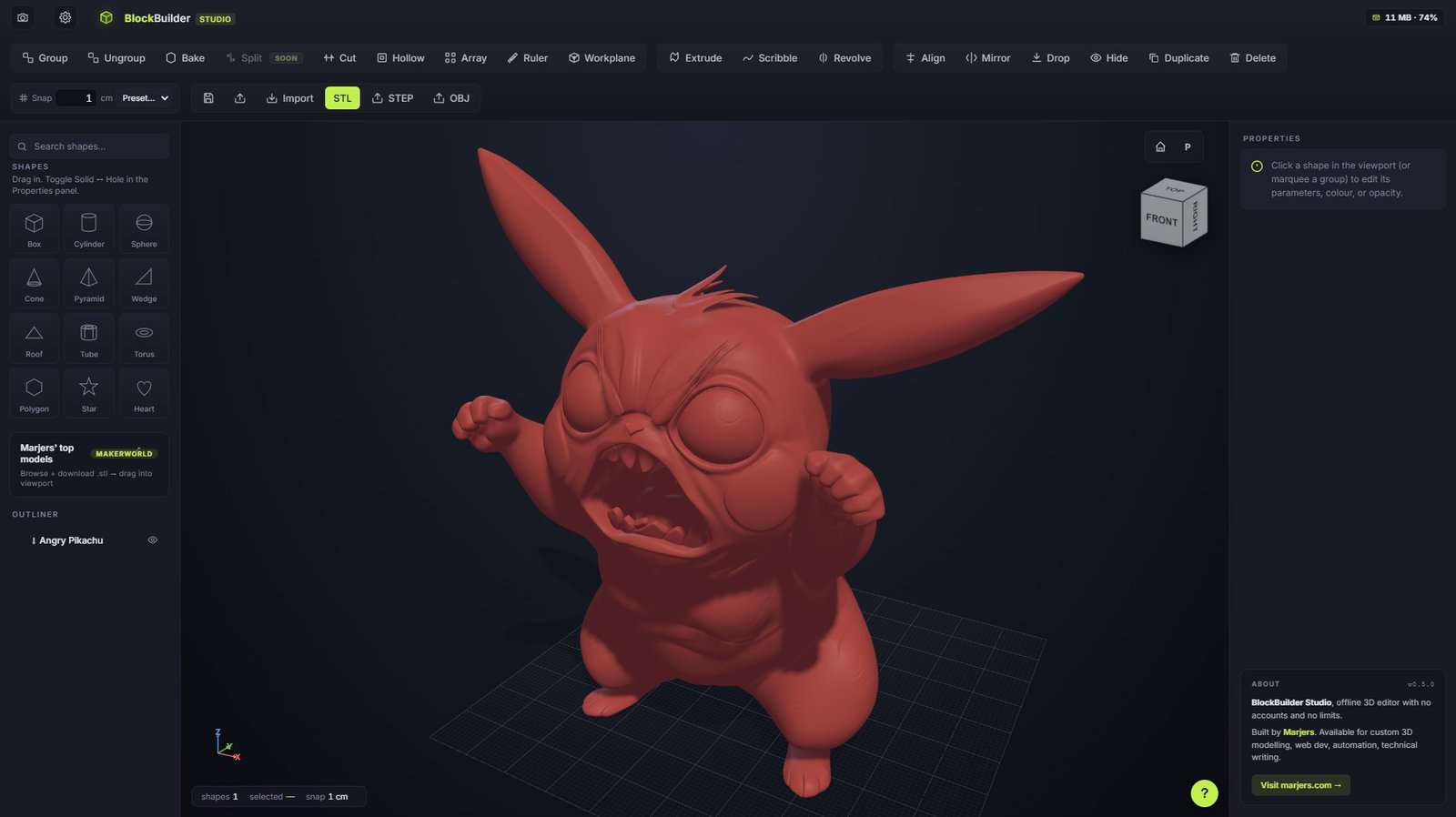
Task: Toggle the P projection button
Action: (1188, 146)
